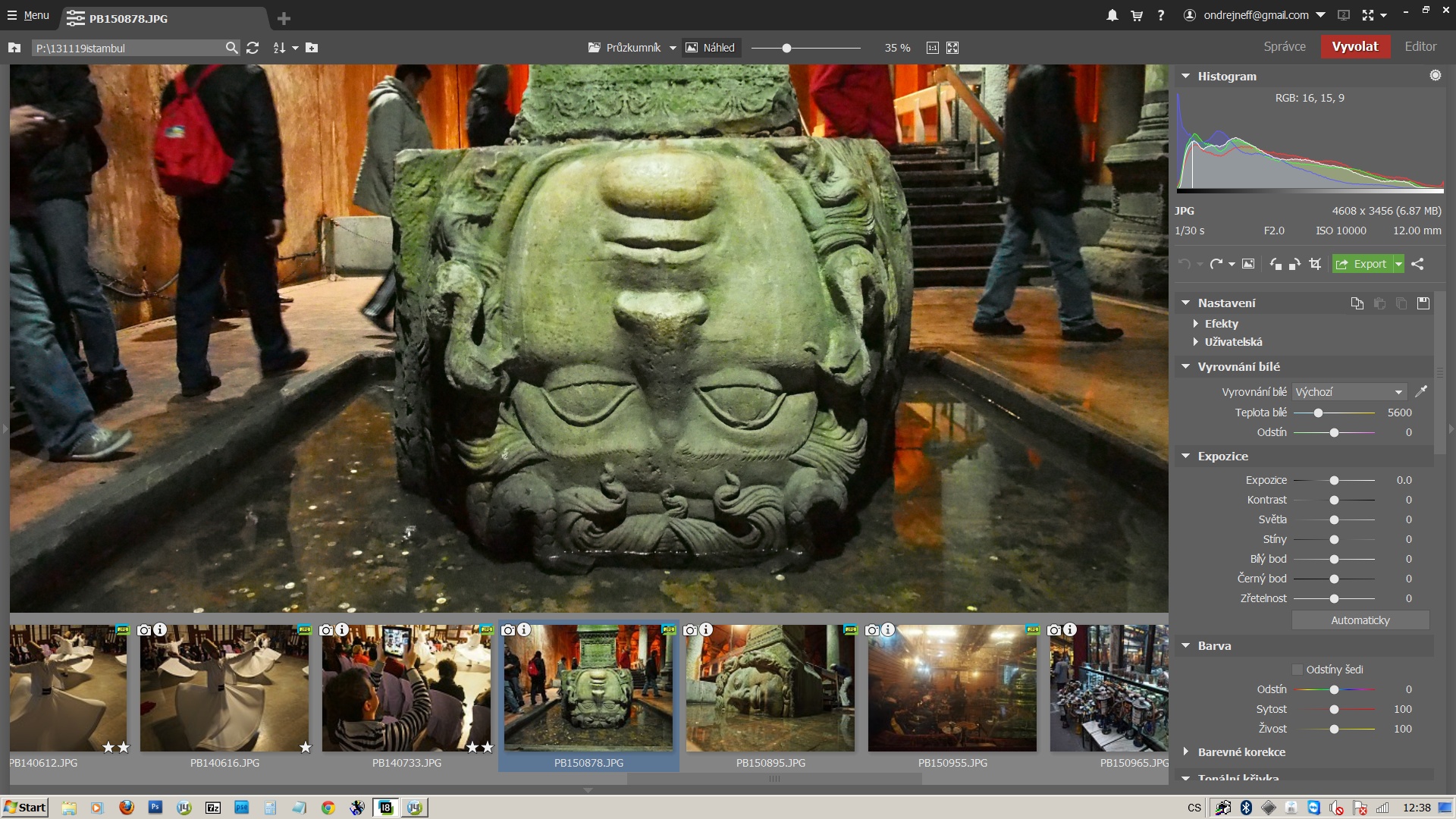Click the share icon beside Export
The image size is (1456, 819).
tap(1417, 264)
